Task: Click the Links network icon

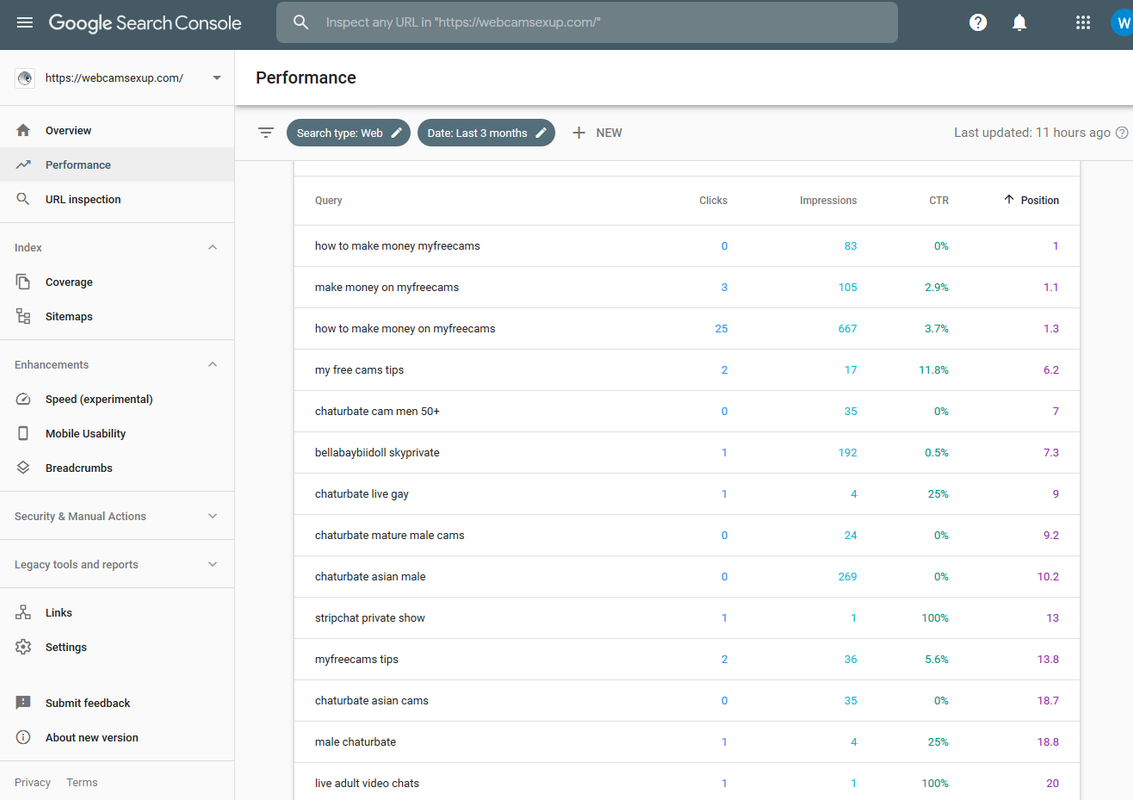Action: (23, 612)
